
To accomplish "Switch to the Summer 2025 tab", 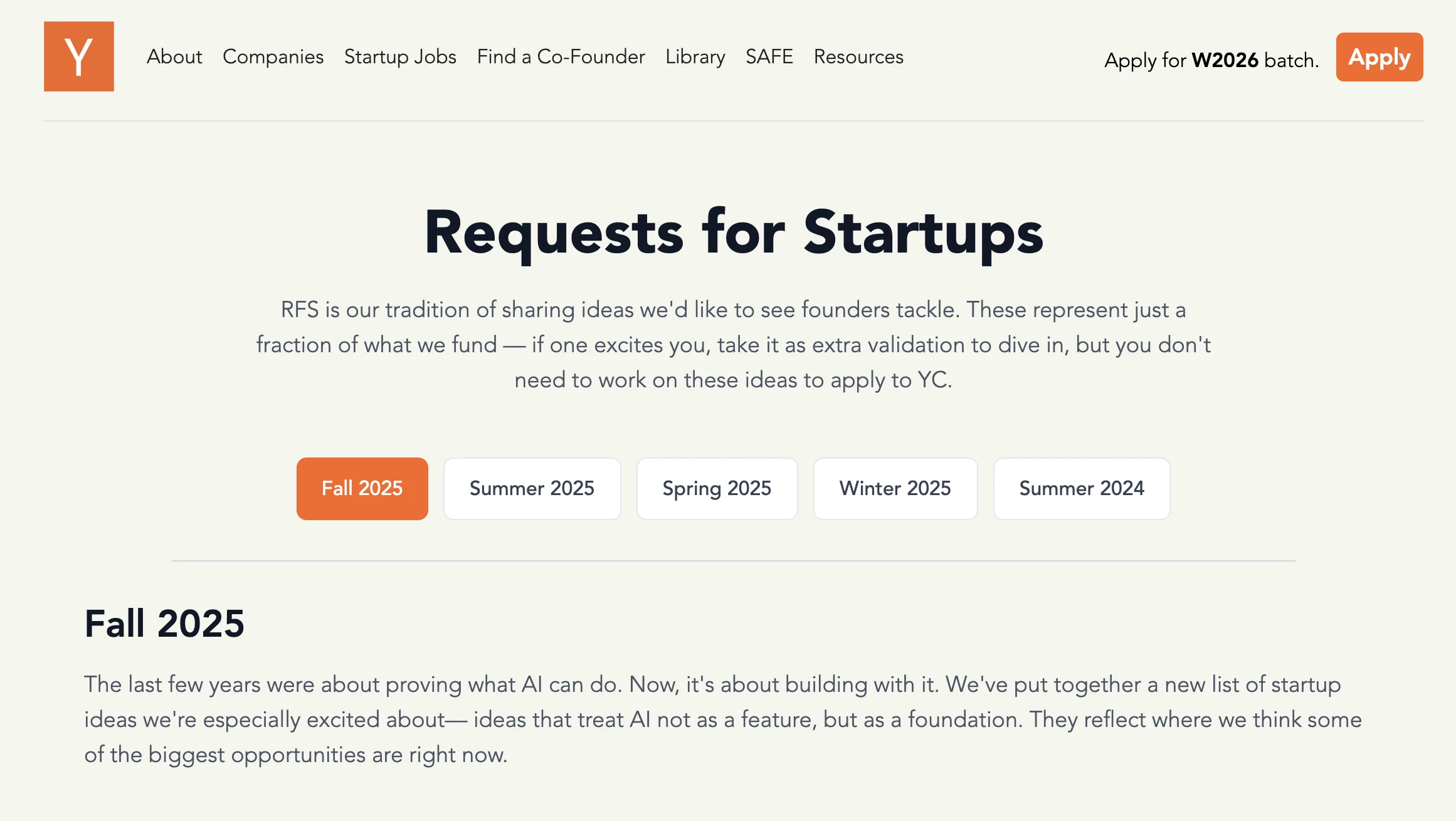I will coord(532,488).
